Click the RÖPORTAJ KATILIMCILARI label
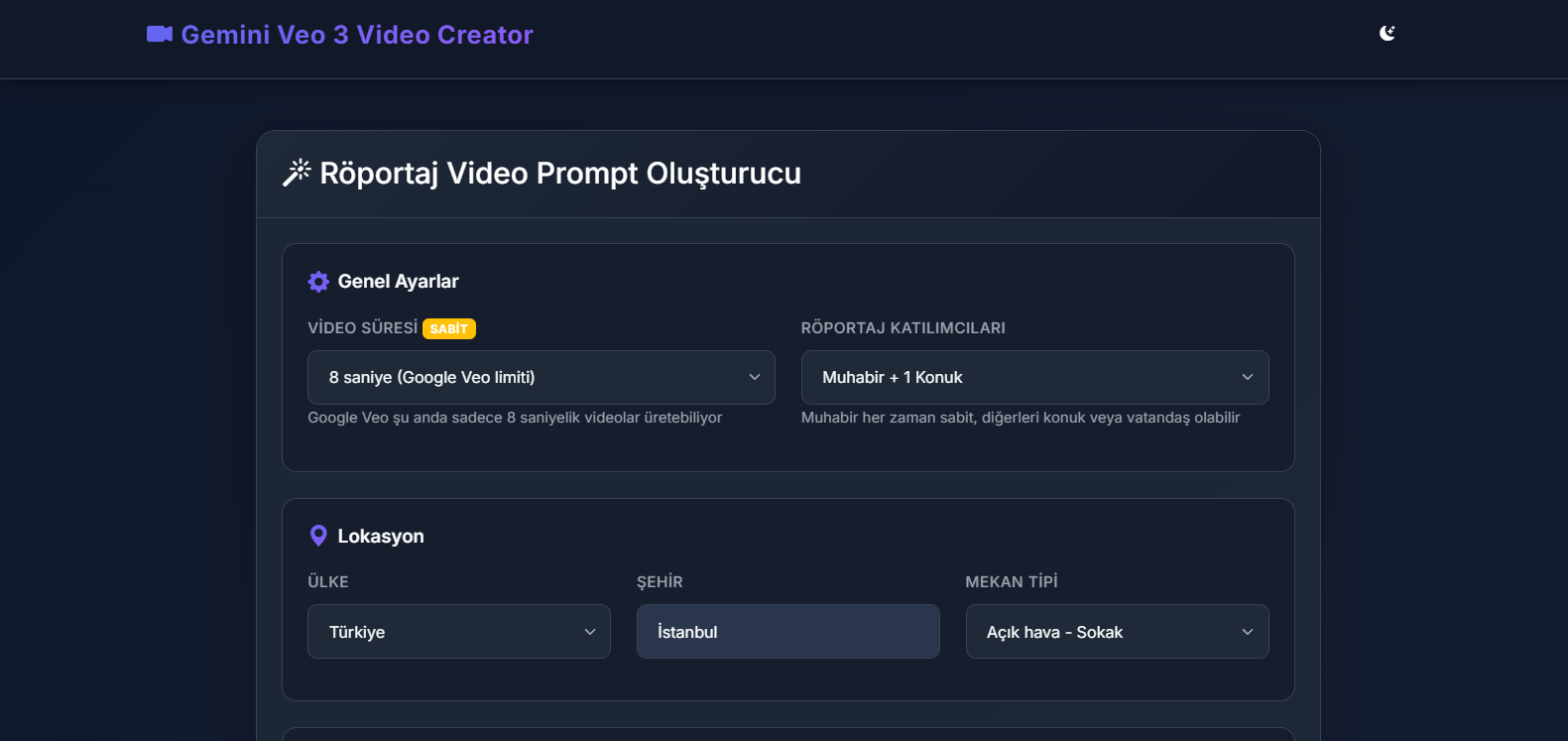 coord(904,328)
